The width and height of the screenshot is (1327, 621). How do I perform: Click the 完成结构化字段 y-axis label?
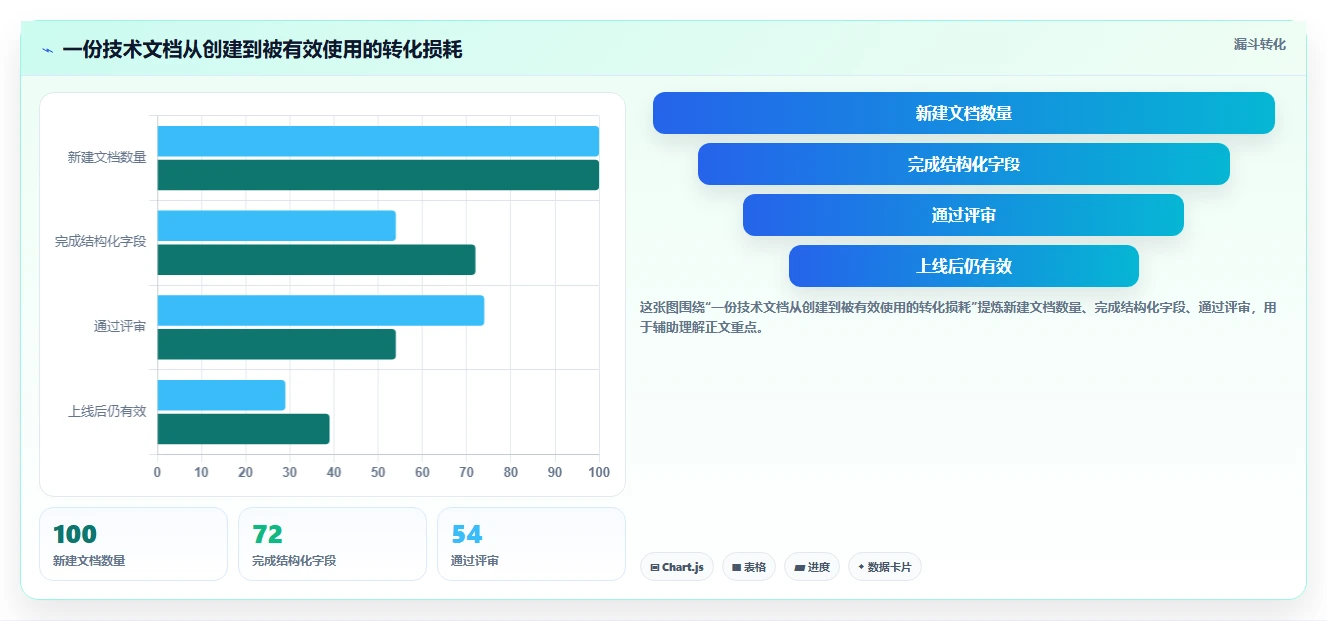(x=100, y=242)
